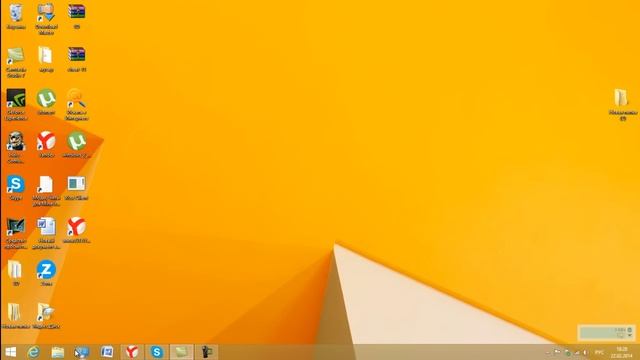Screen dimensions: 640x360
Task: Launch the blue Zona shortcut
Action: coord(46,273)
